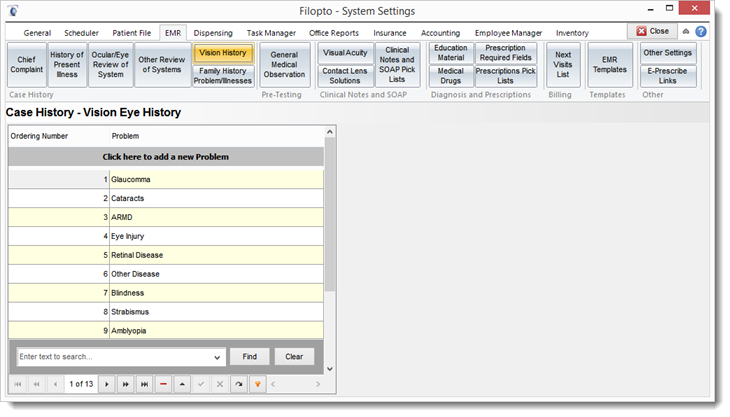This screenshot has width=730, height=417.
Task: Select the Strabismus row
Action: click(166, 312)
